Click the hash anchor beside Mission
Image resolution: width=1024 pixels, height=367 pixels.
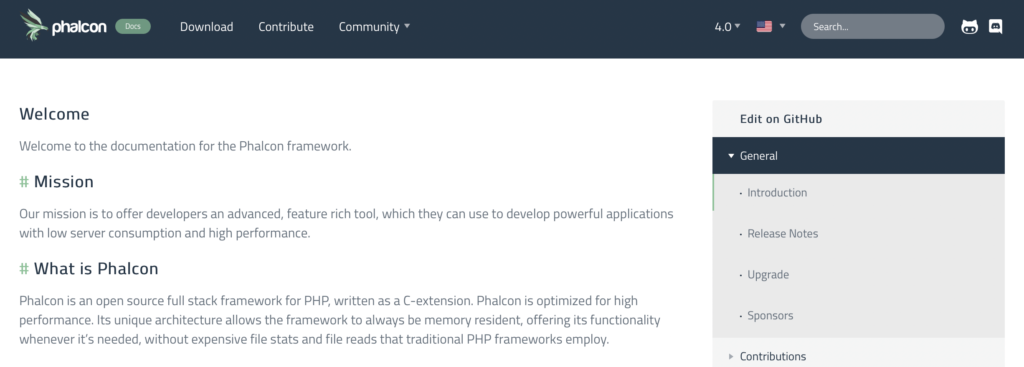[24, 182]
